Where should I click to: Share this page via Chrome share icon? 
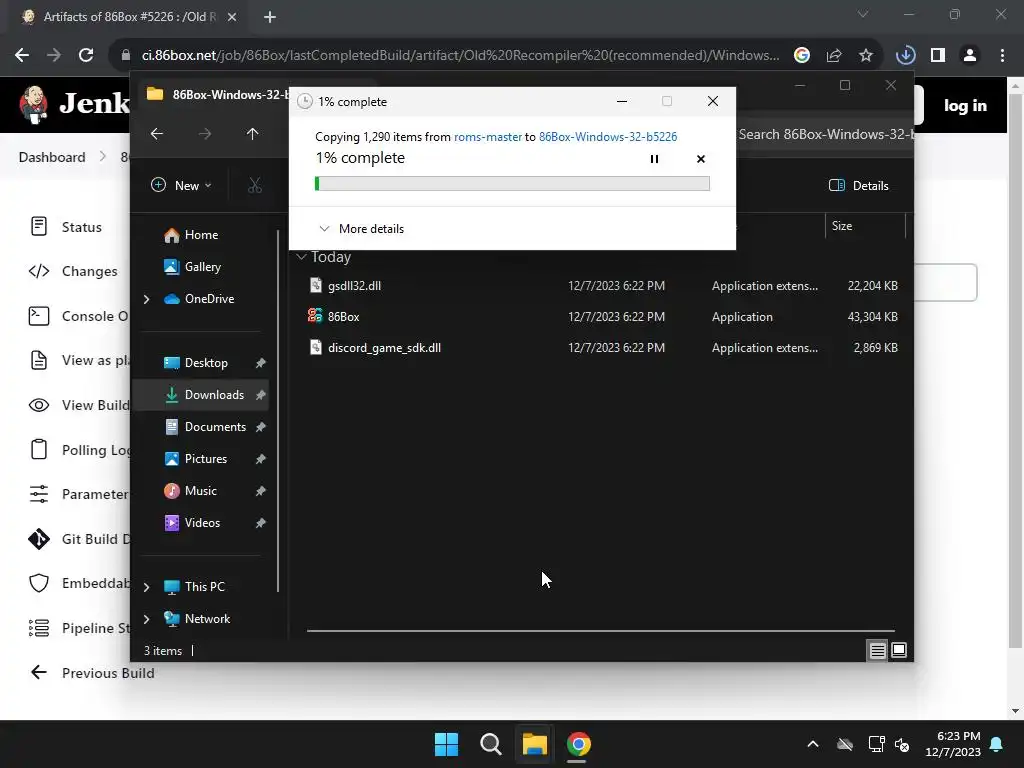click(x=834, y=56)
